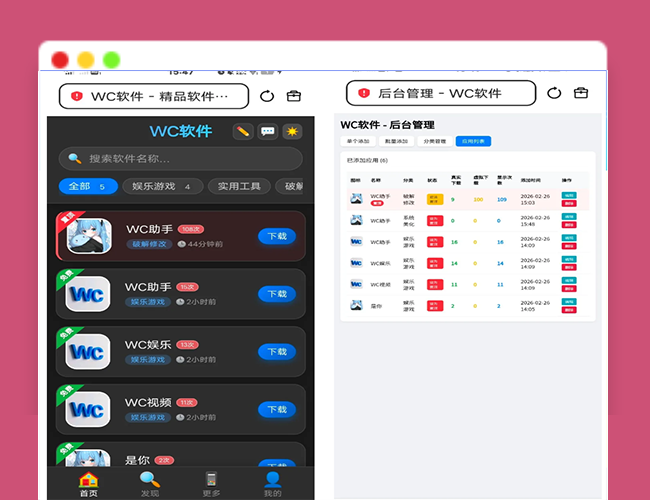
Task: Click the green macOS window button
Action: point(112,60)
